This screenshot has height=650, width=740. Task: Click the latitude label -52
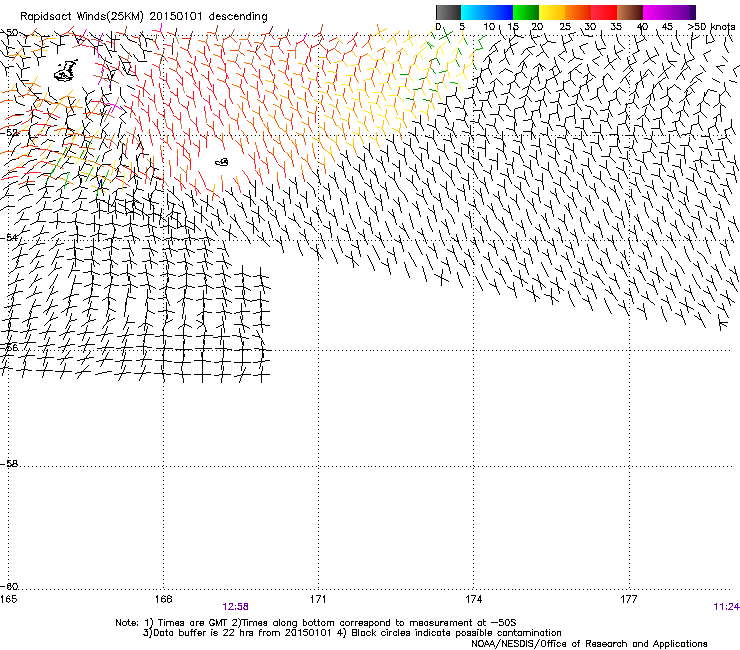point(9,133)
